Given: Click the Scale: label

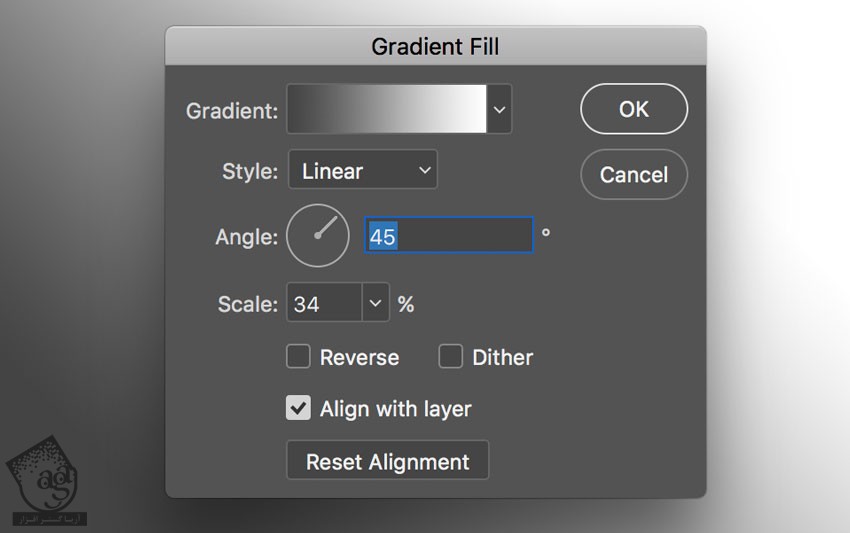Looking at the screenshot, I should coord(248,304).
